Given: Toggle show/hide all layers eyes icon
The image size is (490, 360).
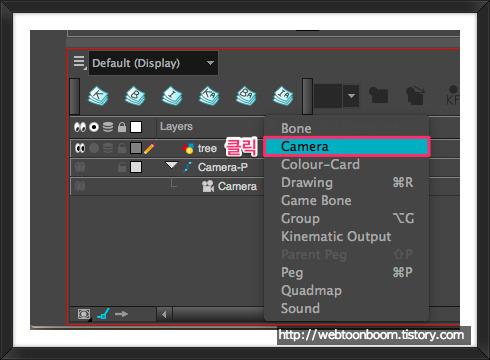Looking at the screenshot, I should [80, 127].
